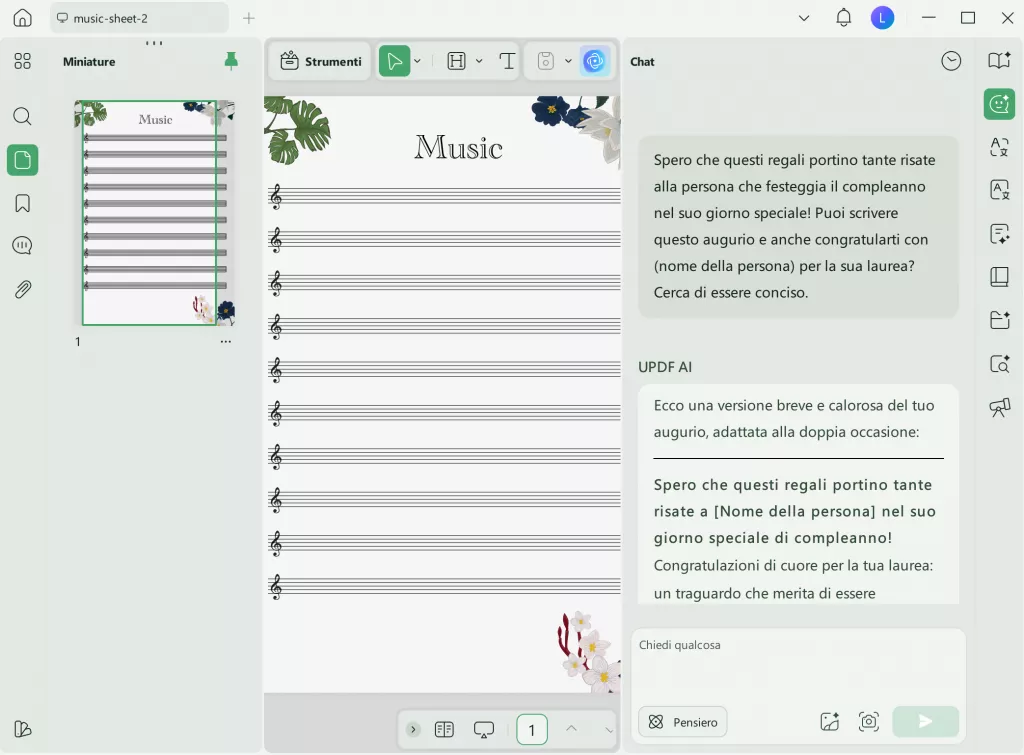Select page 1 thumbnail
1024x755 pixels.
coord(155,212)
